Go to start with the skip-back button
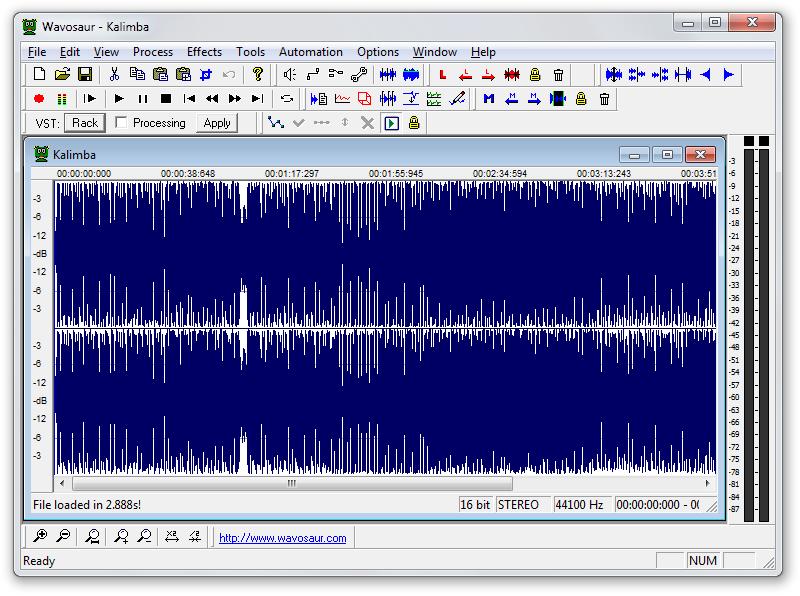The height and width of the screenshot is (596, 800). tap(189, 98)
